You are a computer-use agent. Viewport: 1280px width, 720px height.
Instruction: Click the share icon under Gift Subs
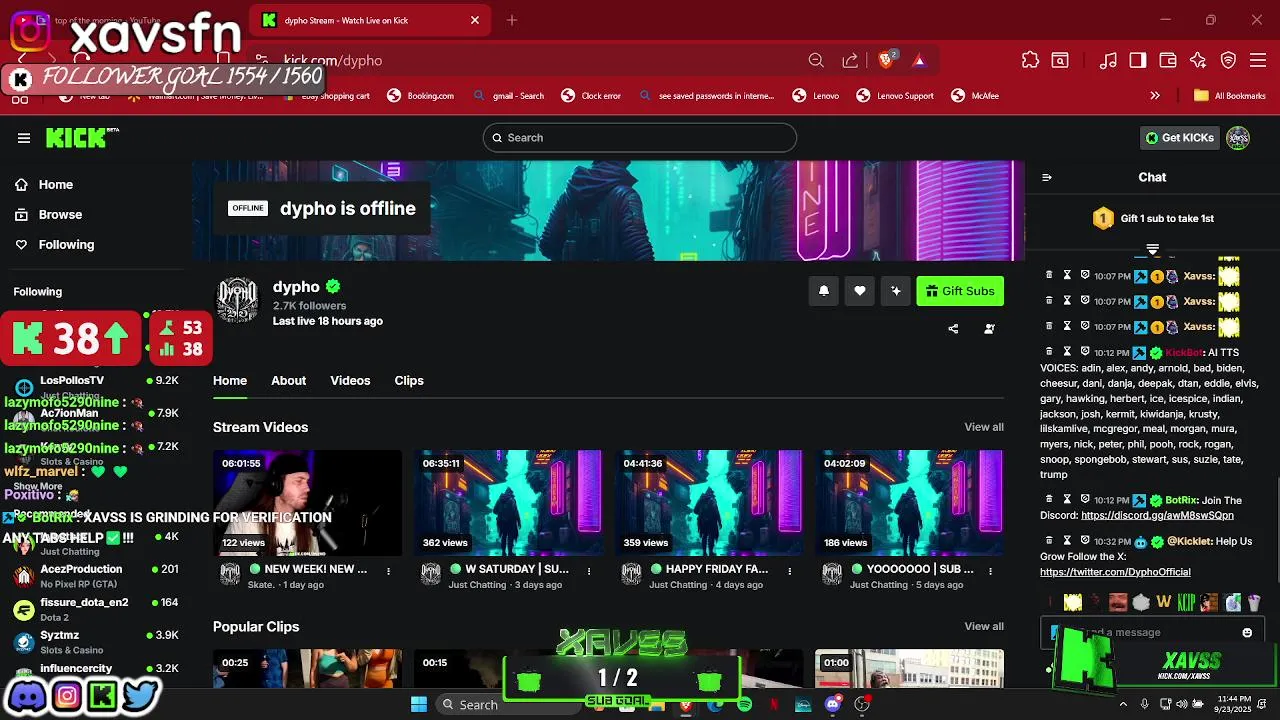pyautogui.click(x=953, y=329)
